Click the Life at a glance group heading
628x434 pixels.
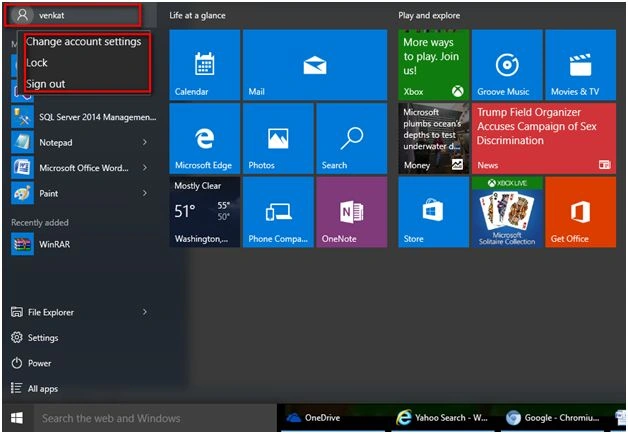coord(197,16)
